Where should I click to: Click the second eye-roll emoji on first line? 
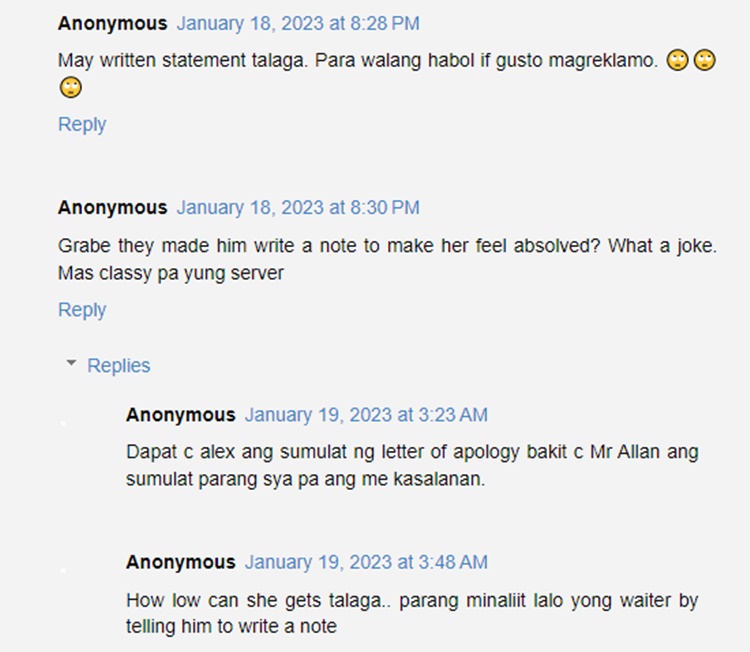pos(705,60)
